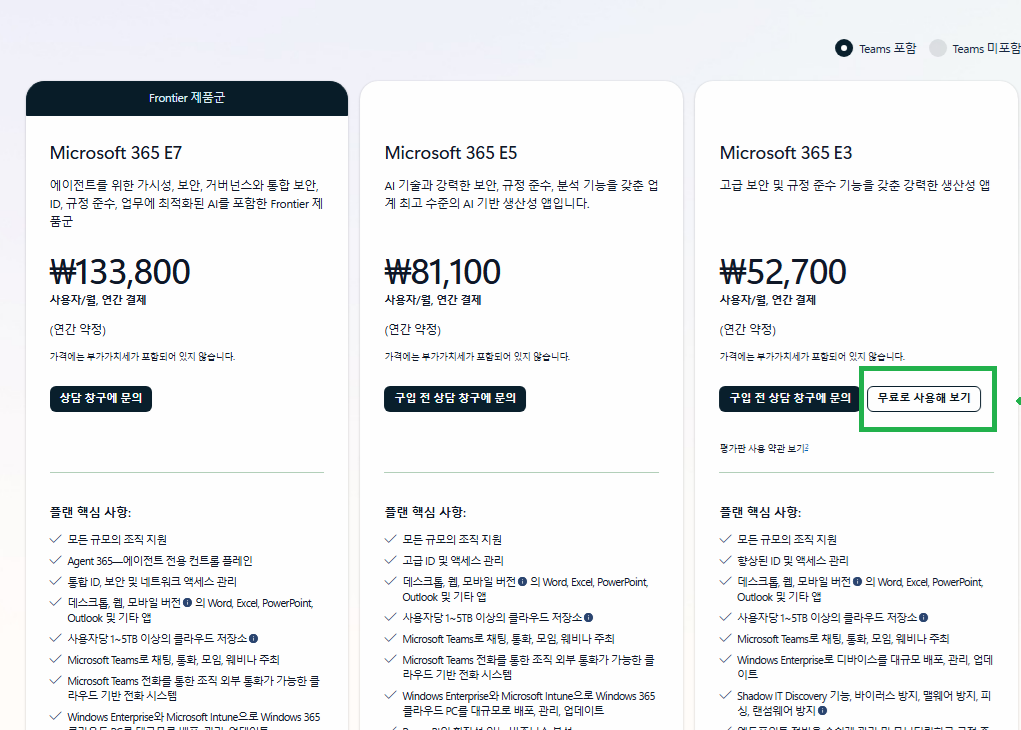Open info icon beside E5 '데스크톱, 웹, 모바일 버전'

pos(522,582)
